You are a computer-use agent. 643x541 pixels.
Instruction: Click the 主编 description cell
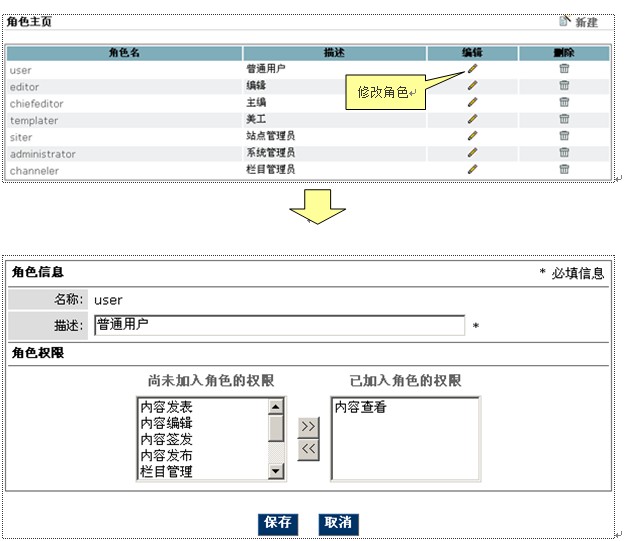click(x=256, y=102)
